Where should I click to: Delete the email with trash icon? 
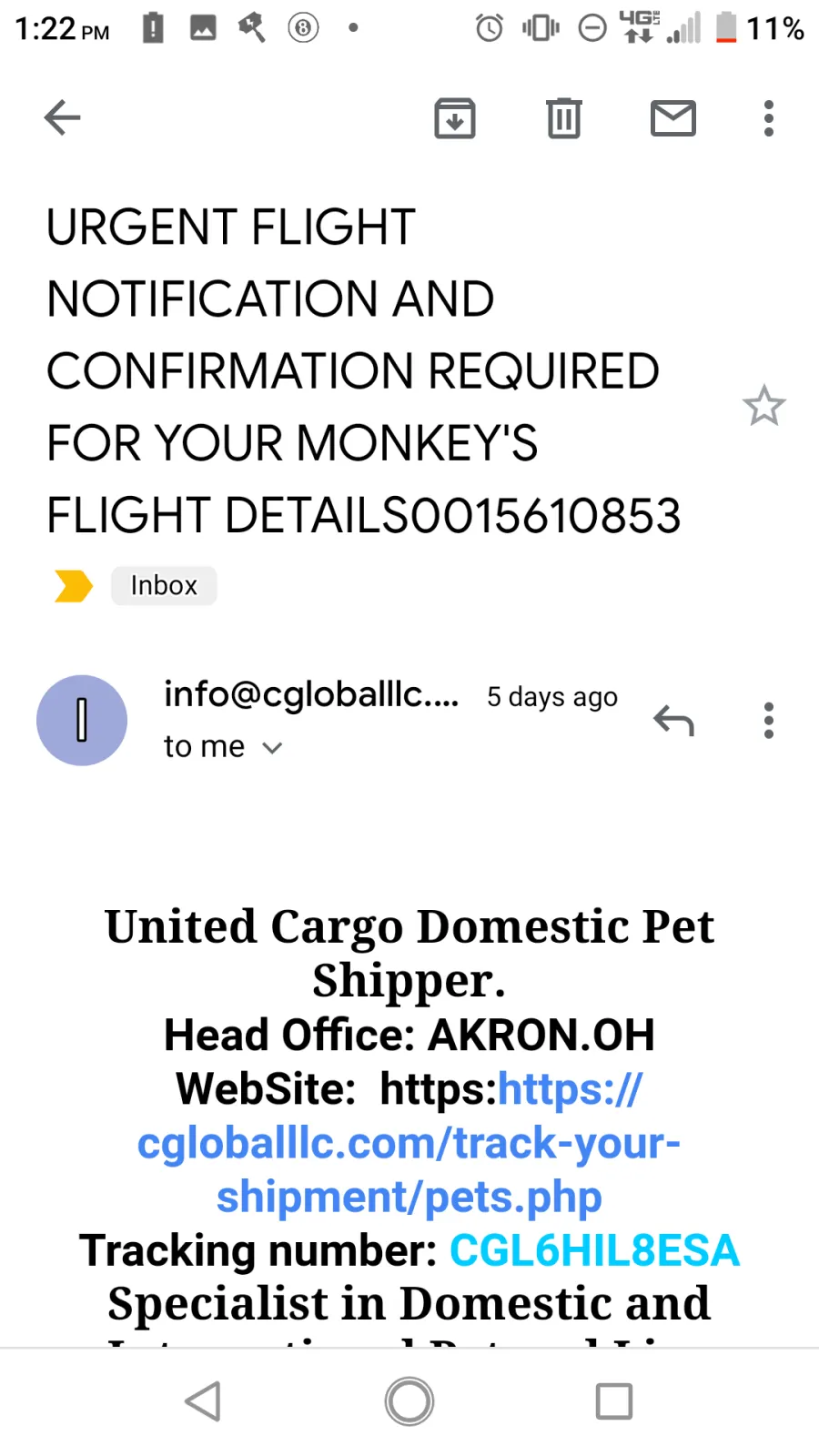pos(564,117)
